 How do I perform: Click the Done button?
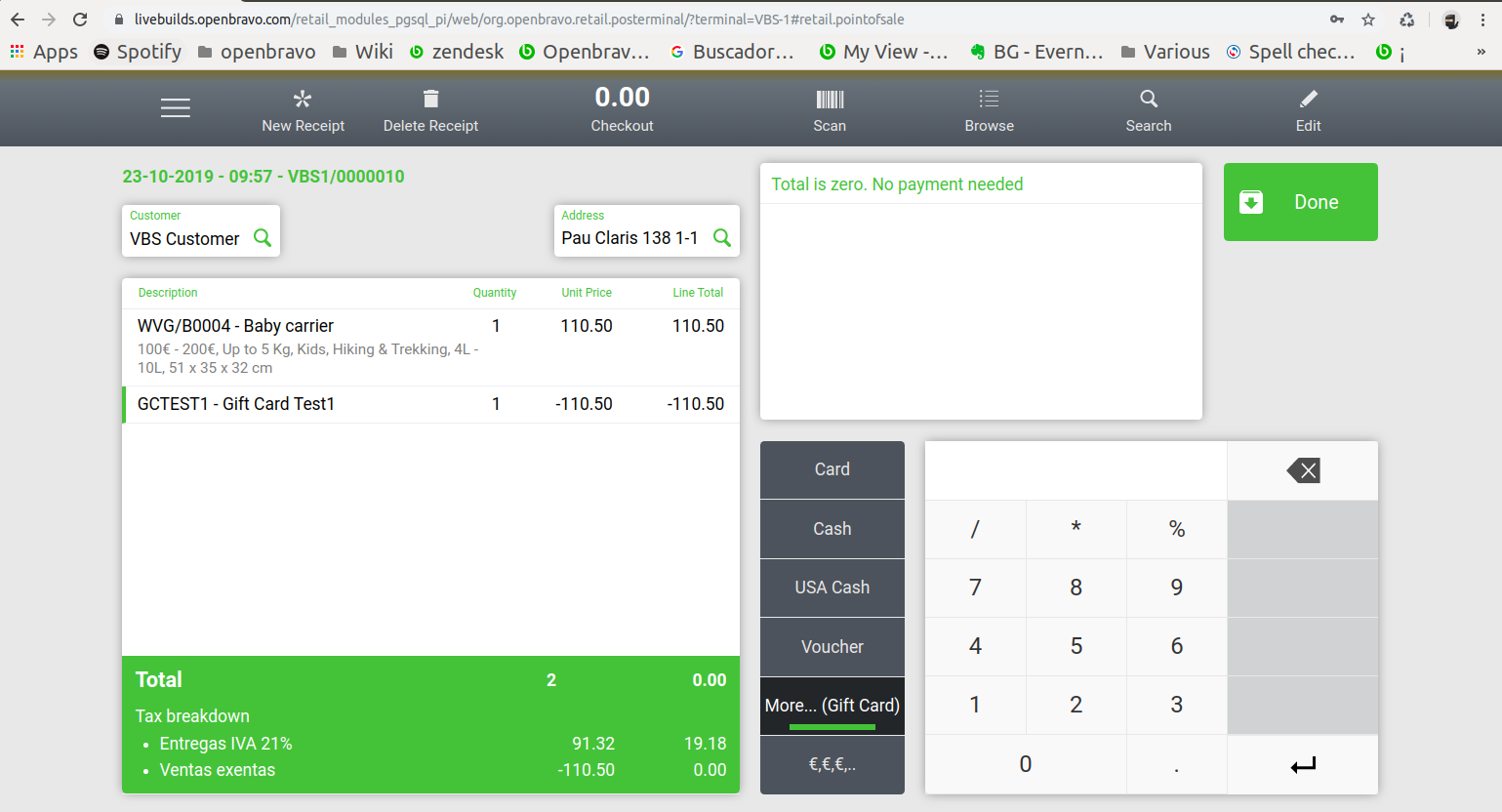coord(1301,202)
